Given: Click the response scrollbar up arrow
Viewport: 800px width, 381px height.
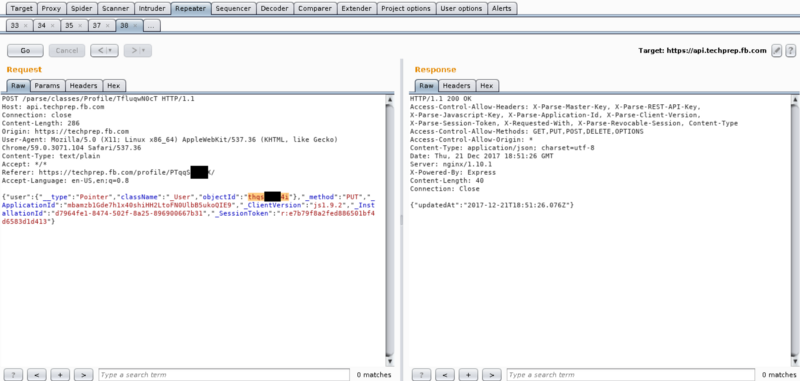Looking at the screenshot, I should click(x=794, y=99).
